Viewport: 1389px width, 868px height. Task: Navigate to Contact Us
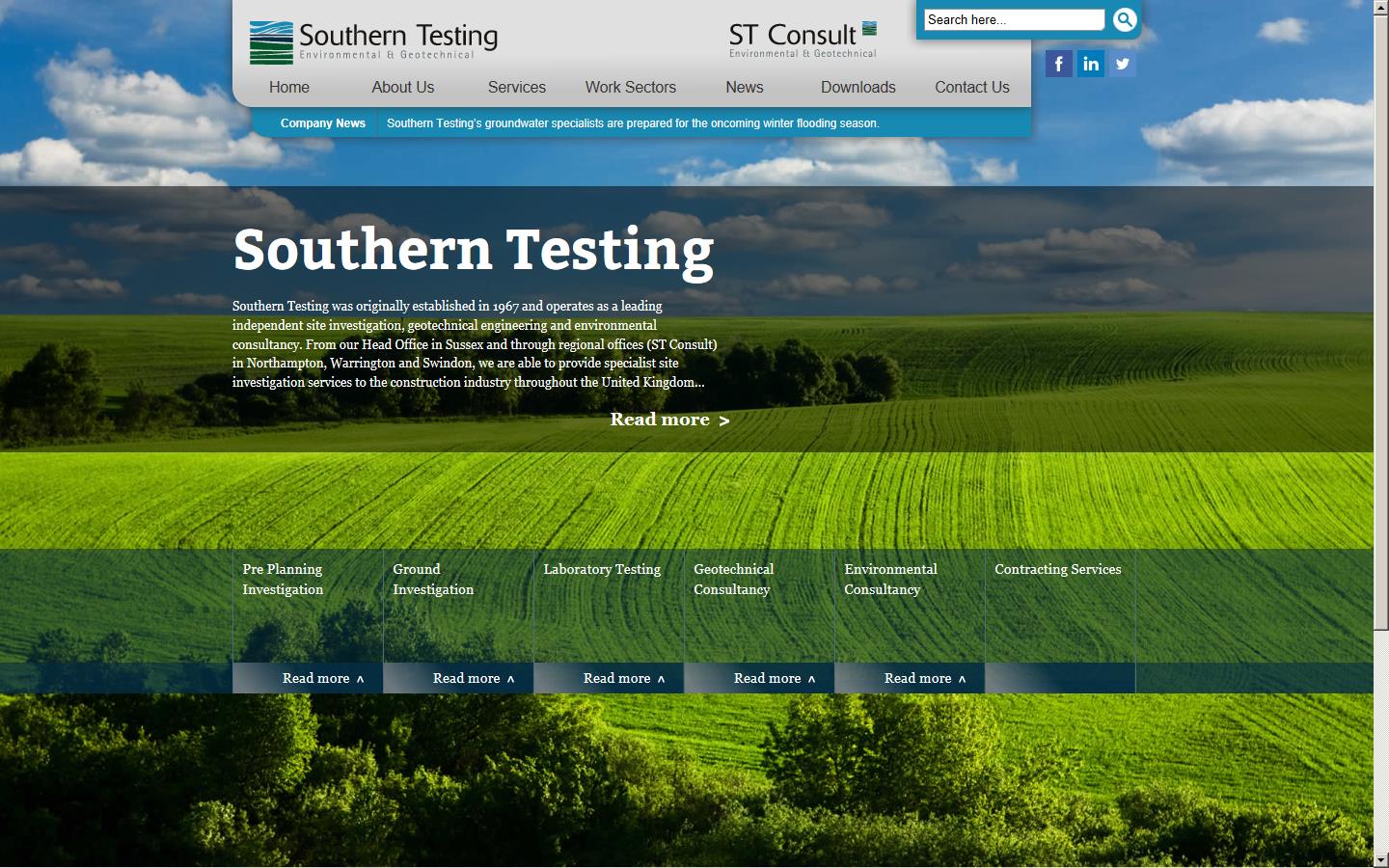pyautogui.click(x=972, y=87)
